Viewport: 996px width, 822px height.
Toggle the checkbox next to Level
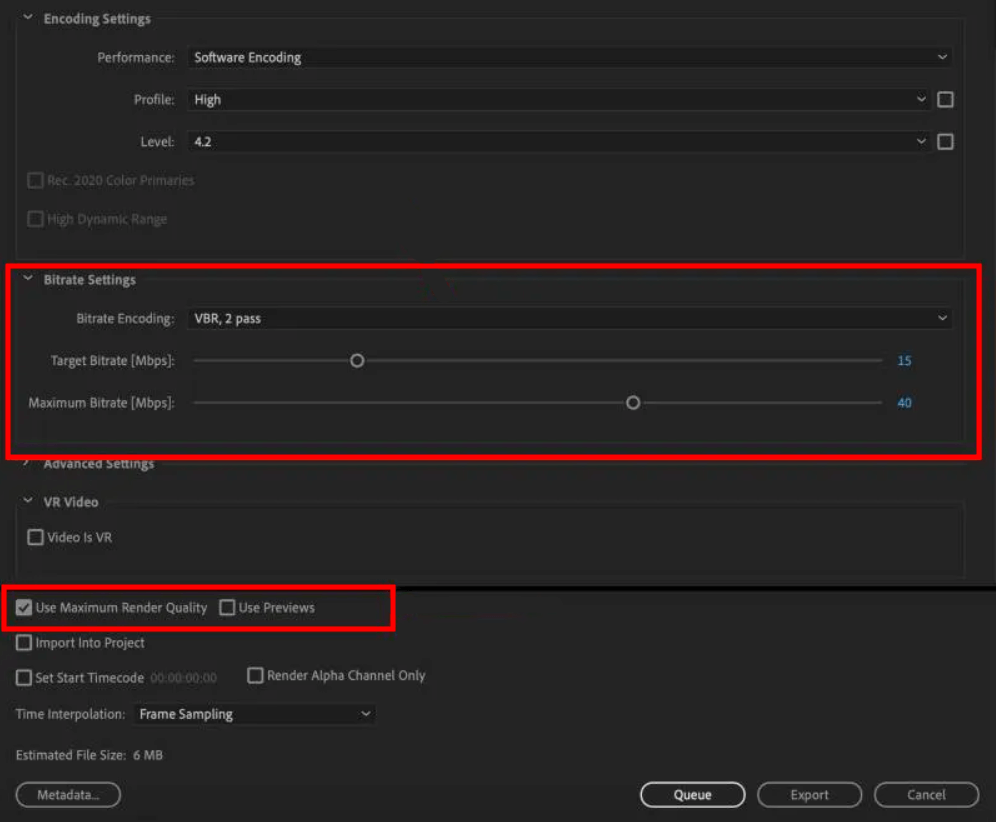pos(945,142)
